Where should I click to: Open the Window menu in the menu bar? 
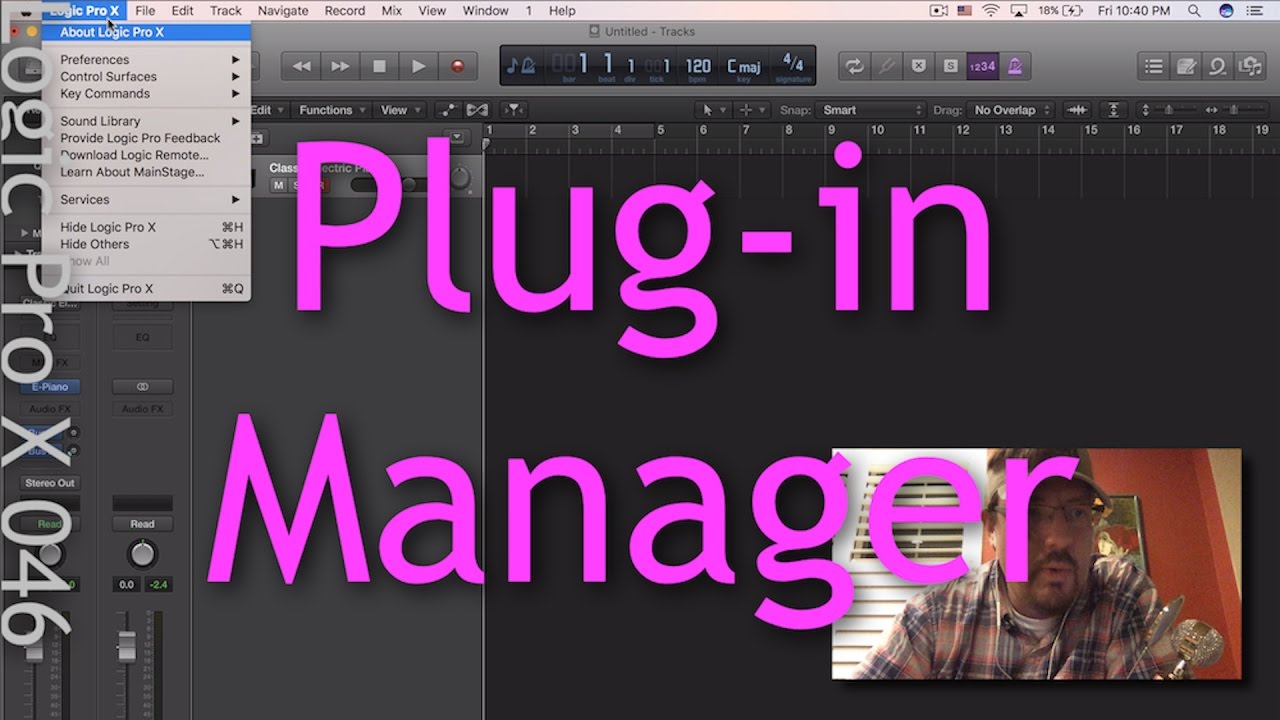point(485,10)
